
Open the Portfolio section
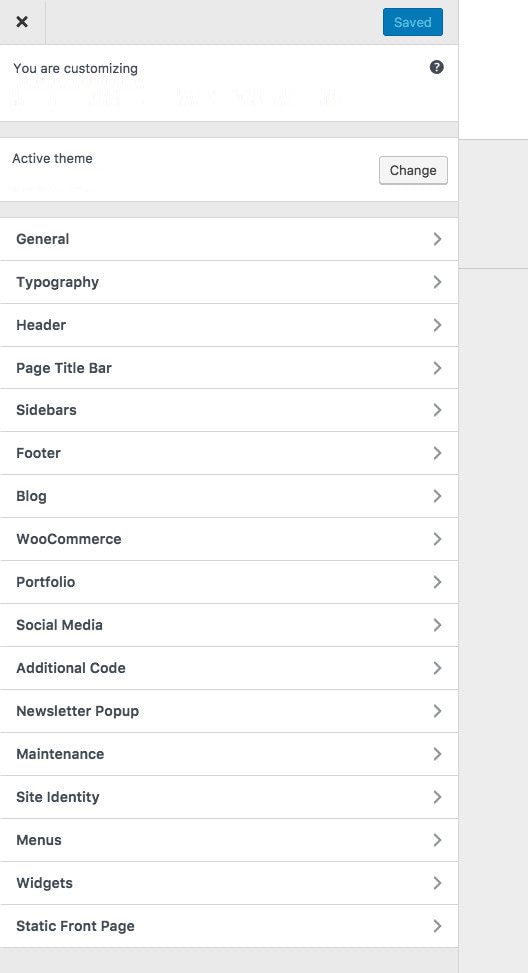pos(229,582)
